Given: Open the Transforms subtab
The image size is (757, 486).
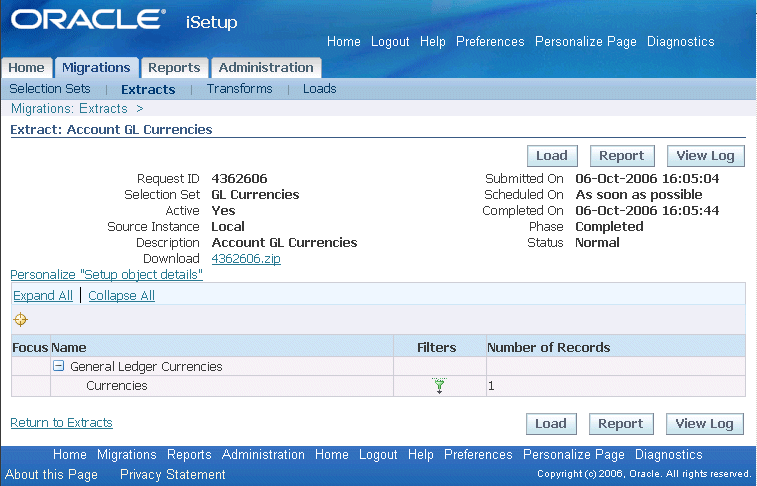Looking at the screenshot, I should 239,89.
